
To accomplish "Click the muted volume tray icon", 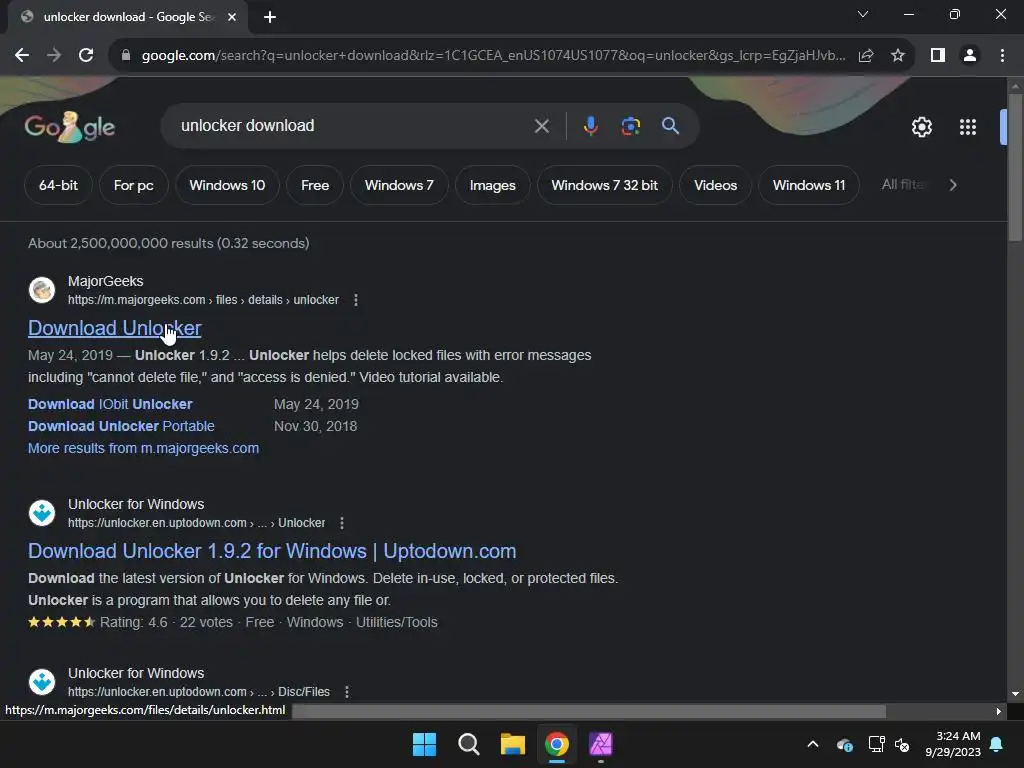I will (902, 744).
